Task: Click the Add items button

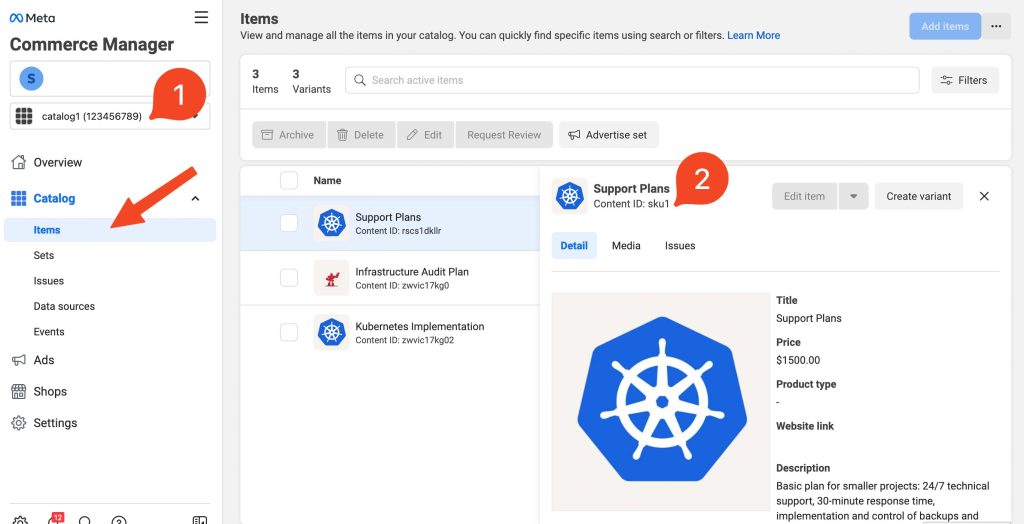Action: (x=945, y=26)
